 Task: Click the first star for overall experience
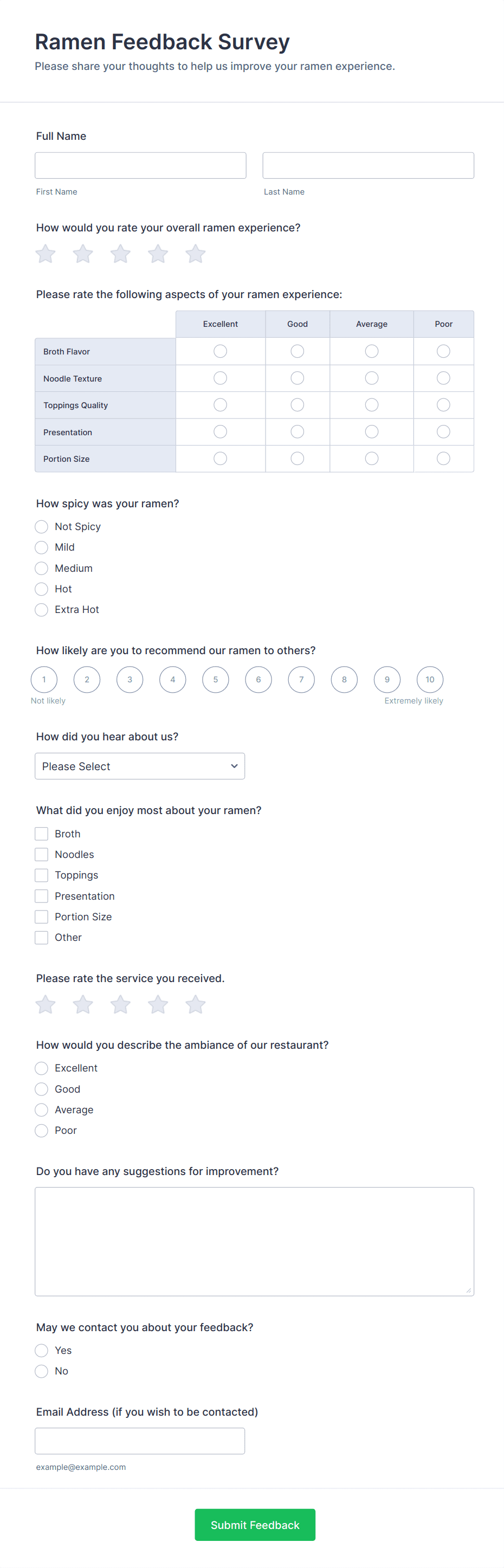pos(46,254)
